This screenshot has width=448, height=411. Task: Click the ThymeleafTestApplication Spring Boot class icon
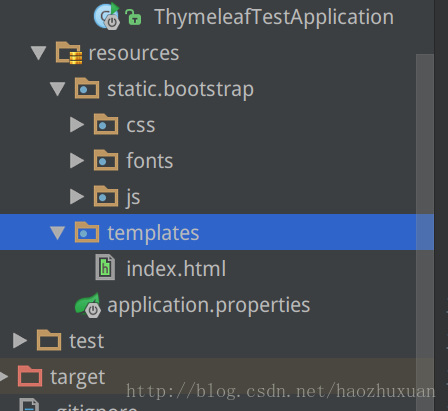click(x=107, y=16)
